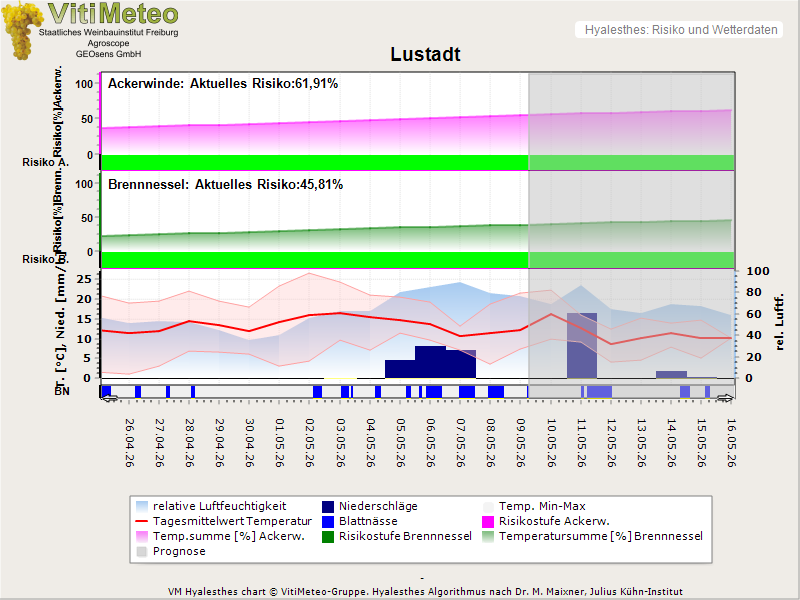Viewport: 800px width, 600px height.
Task: Click the 30.04.26 date label
Action: [250, 443]
